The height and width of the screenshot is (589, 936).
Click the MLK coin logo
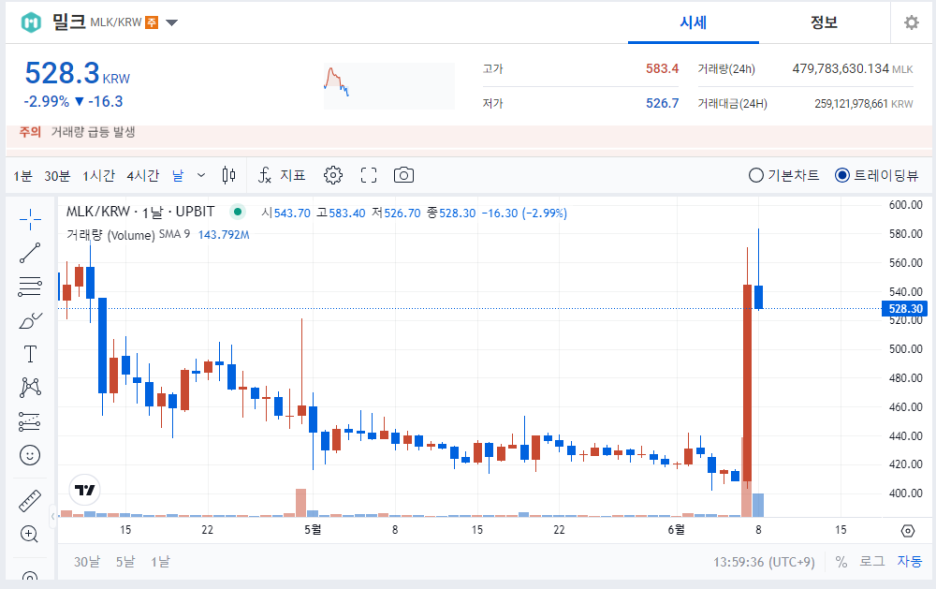coord(31,23)
